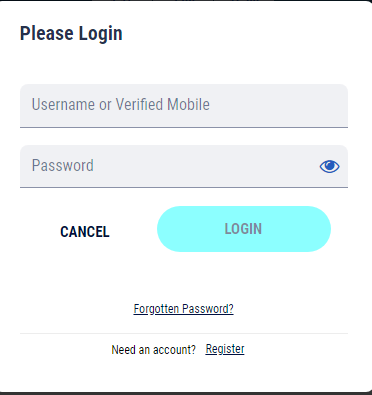This screenshot has width=372, height=395.
Task: Dismiss the login dialog with CANCEL
Action: click(x=85, y=232)
